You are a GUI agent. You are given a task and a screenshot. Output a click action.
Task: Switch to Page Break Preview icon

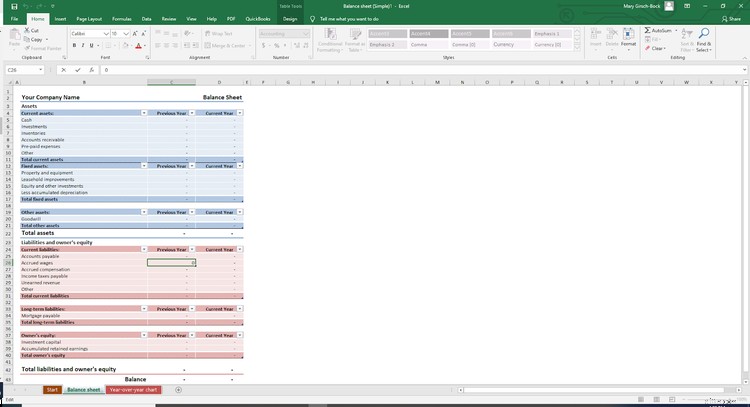(672, 399)
